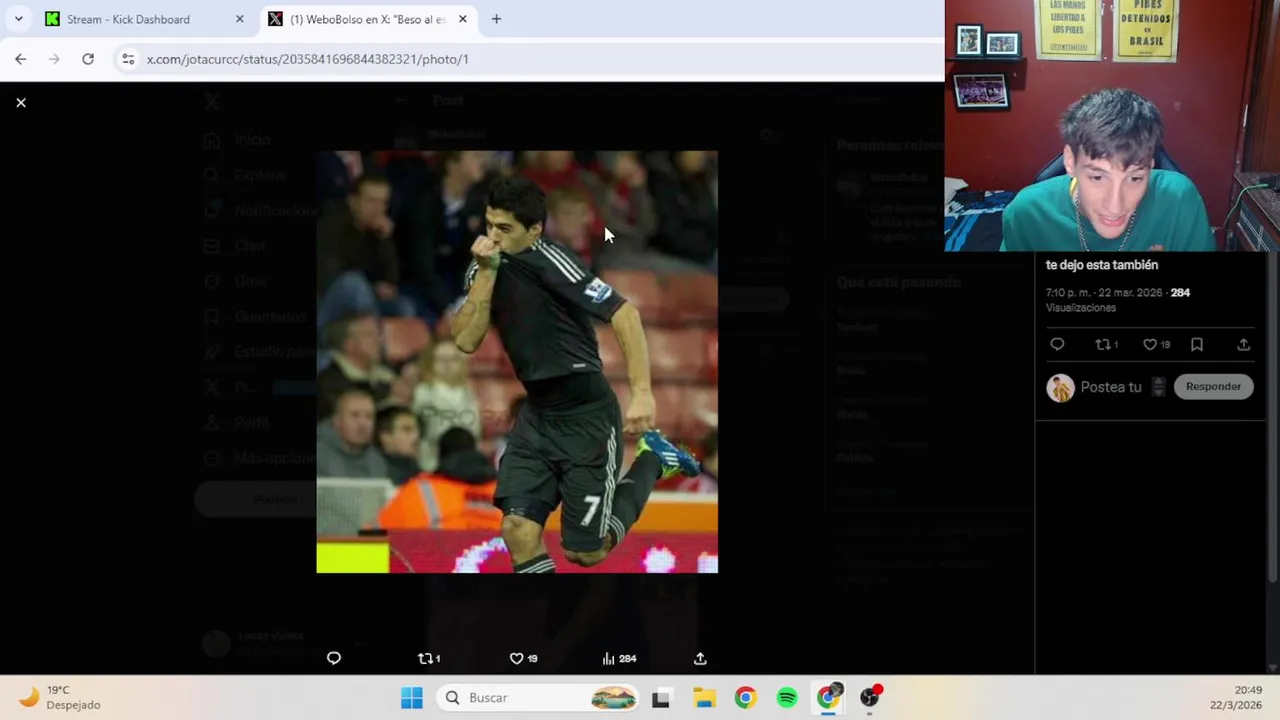The height and width of the screenshot is (720, 1280).
Task: Open the tab search dropdown arrow
Action: click(18, 19)
